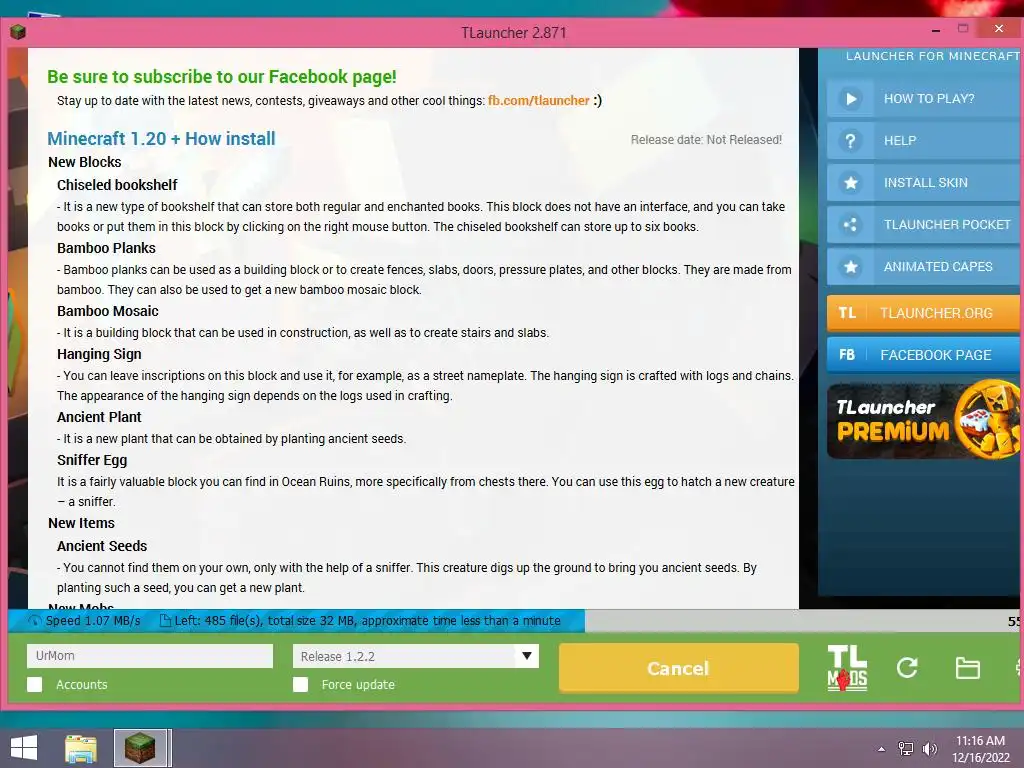The height and width of the screenshot is (768, 1024).
Task: Click the Facebook subscribe green headline
Action: click(222, 76)
